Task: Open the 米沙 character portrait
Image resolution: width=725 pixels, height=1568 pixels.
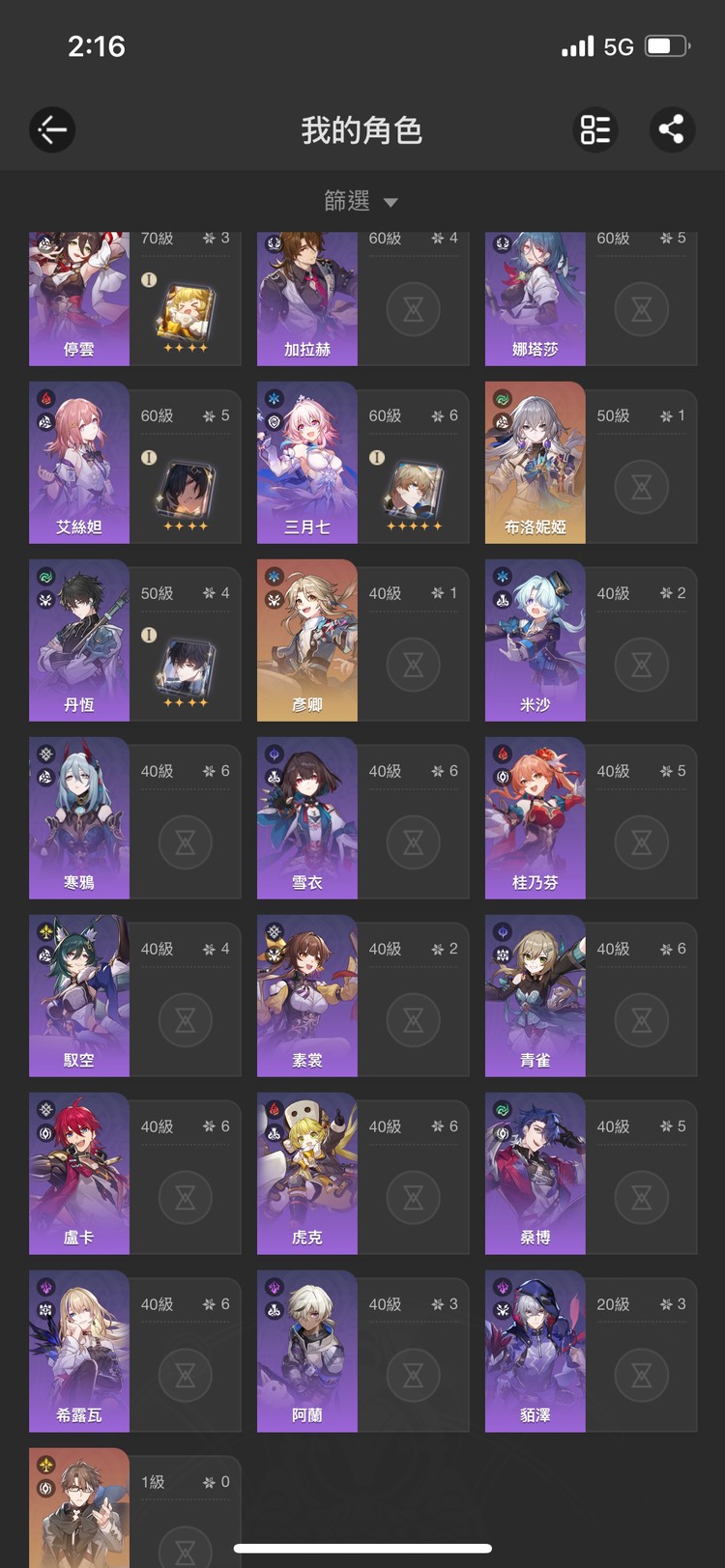Action: click(x=536, y=640)
